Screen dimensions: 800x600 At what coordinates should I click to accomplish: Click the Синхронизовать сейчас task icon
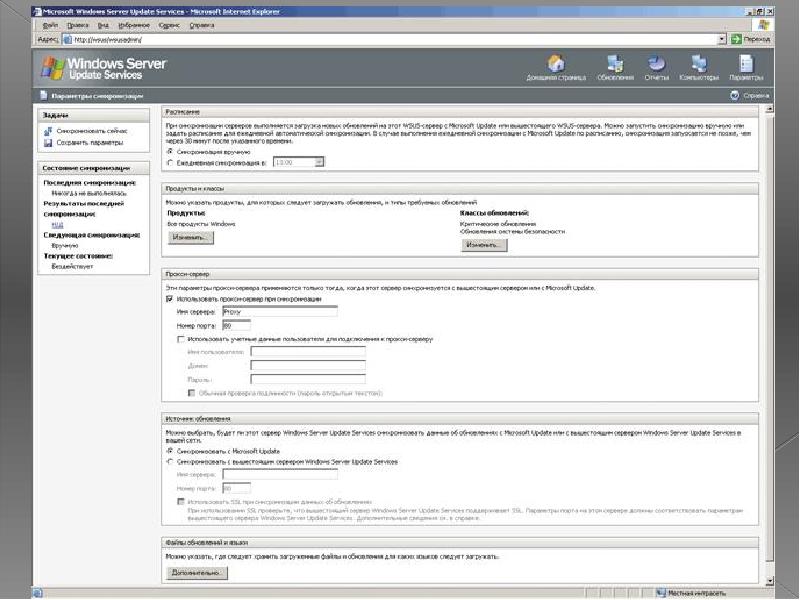point(48,131)
